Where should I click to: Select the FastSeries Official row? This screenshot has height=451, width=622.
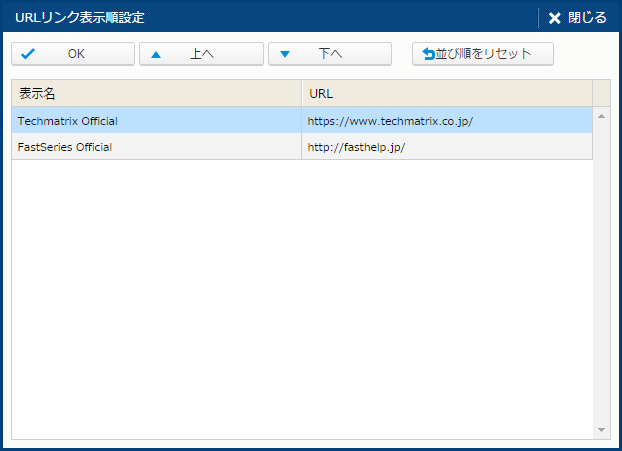coord(65,147)
